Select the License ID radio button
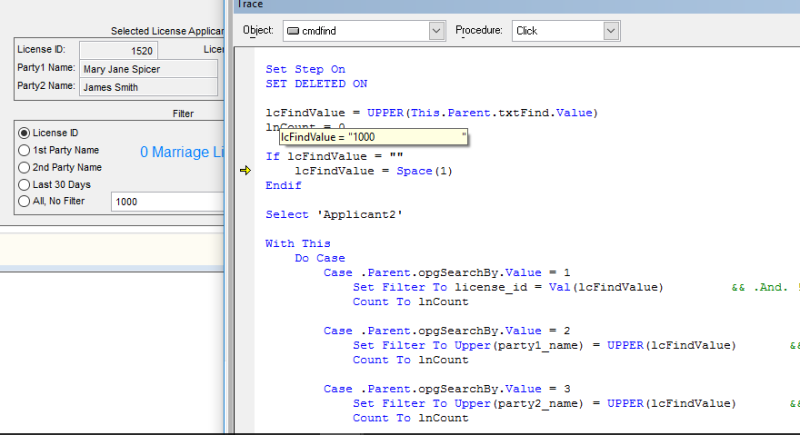The height and width of the screenshot is (435, 800). point(24,133)
